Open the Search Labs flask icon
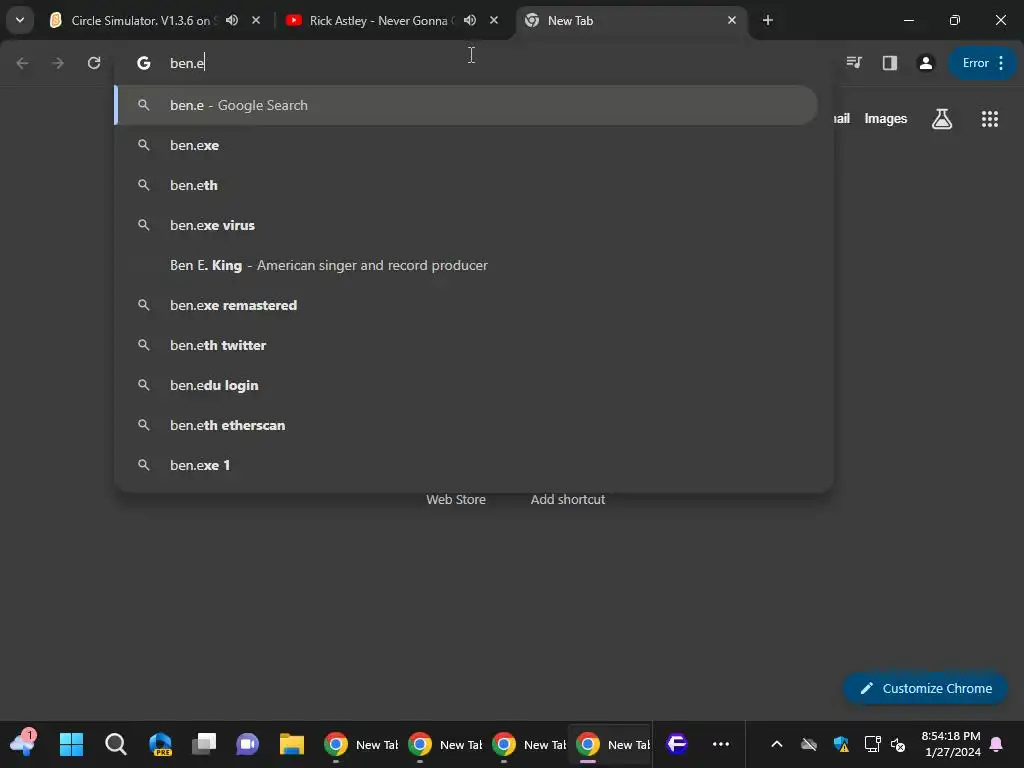1024x768 pixels. (x=942, y=119)
